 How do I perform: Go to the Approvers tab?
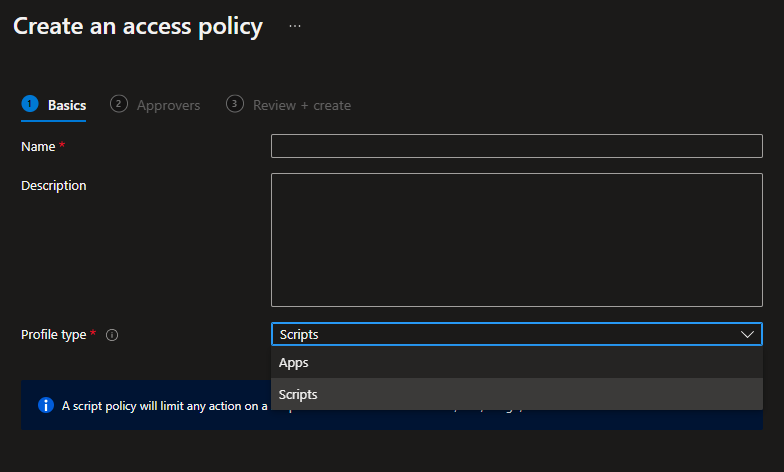tap(168, 105)
